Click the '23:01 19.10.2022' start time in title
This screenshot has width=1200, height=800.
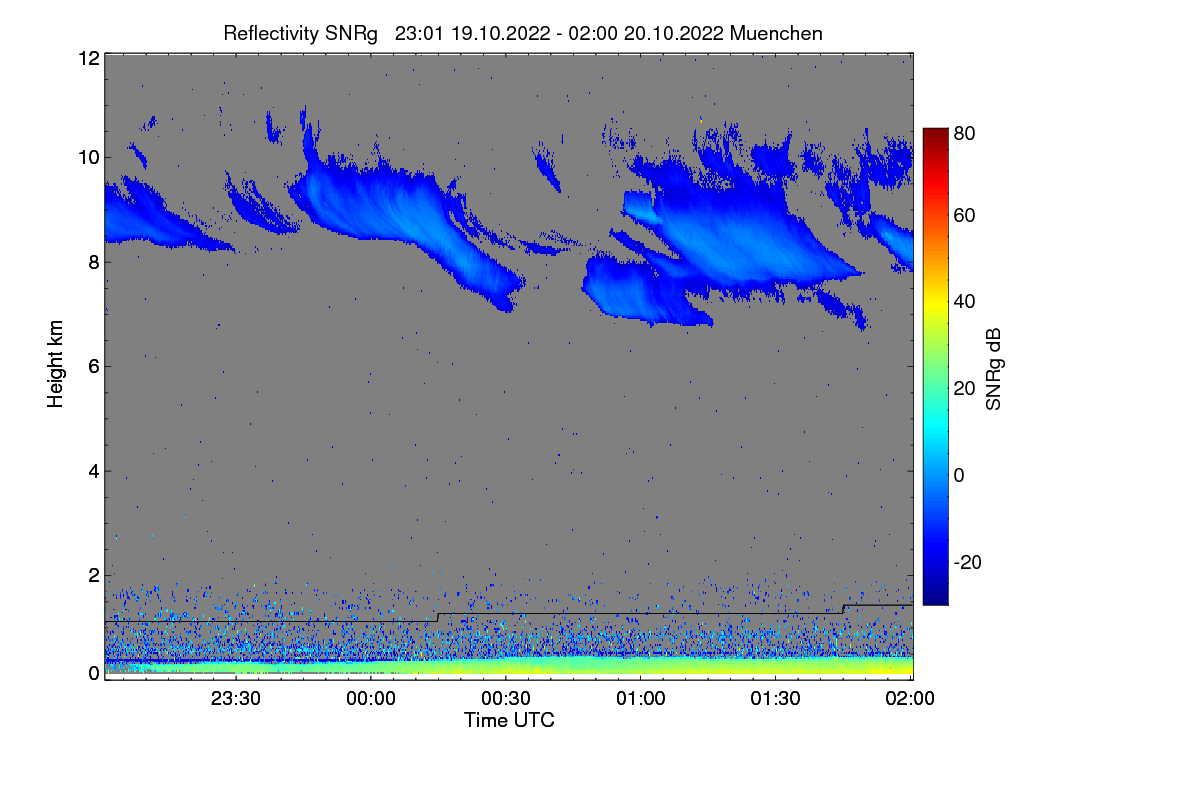[x=472, y=33]
